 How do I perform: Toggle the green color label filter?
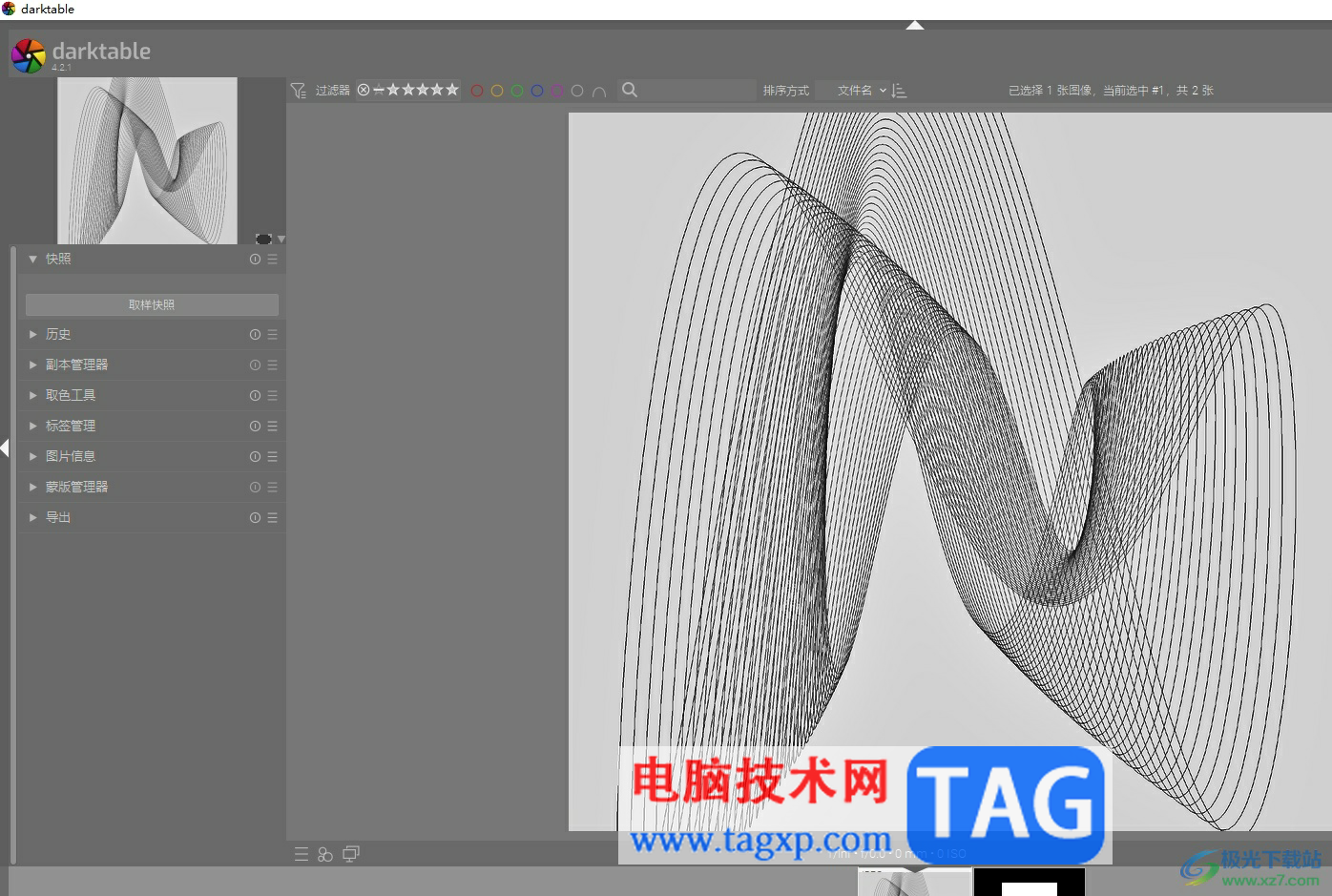(517, 91)
